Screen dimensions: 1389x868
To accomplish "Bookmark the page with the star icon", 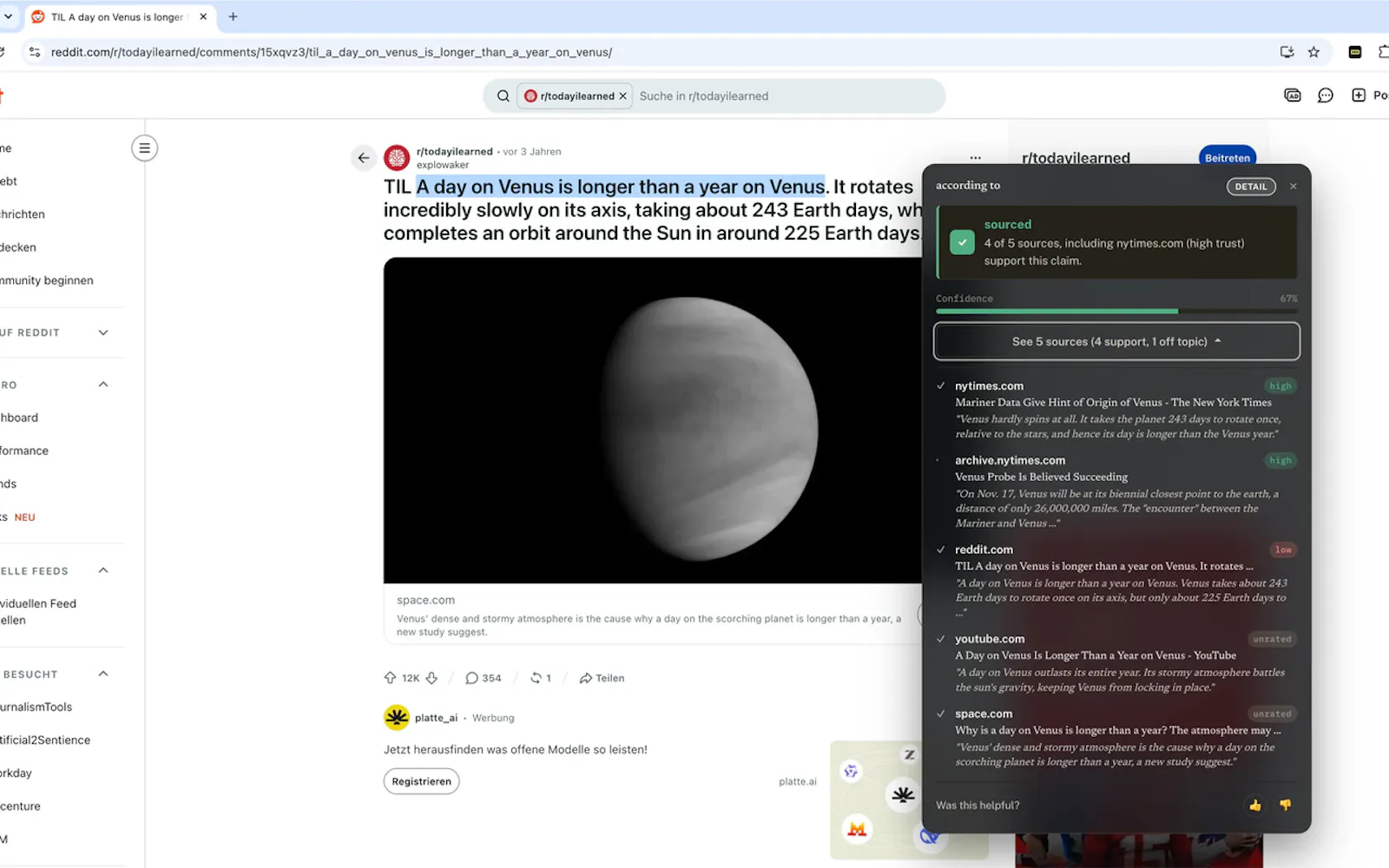I will 1313,52.
